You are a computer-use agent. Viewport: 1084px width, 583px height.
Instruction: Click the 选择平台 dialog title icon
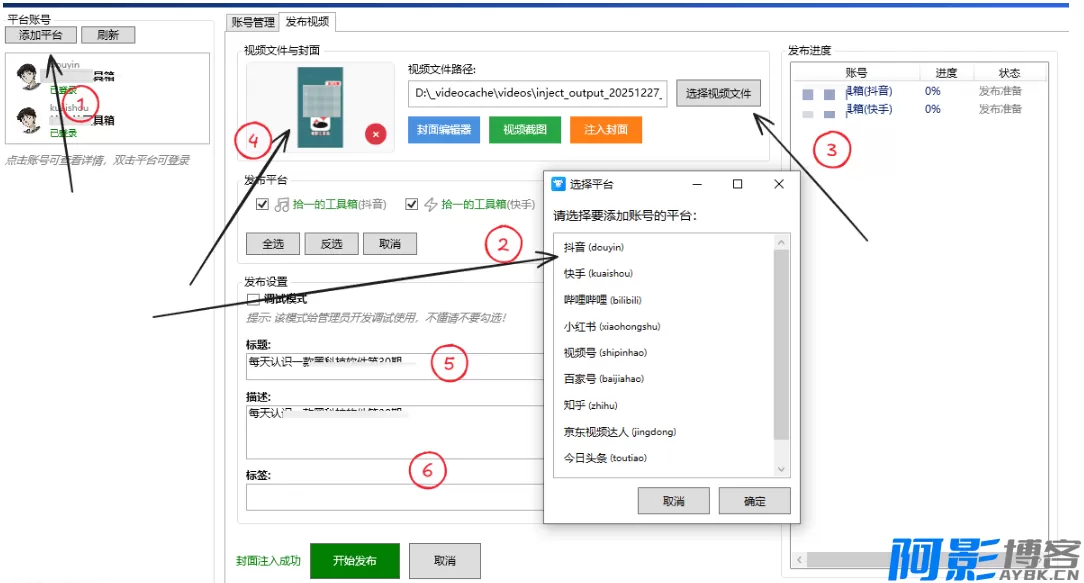(558, 184)
